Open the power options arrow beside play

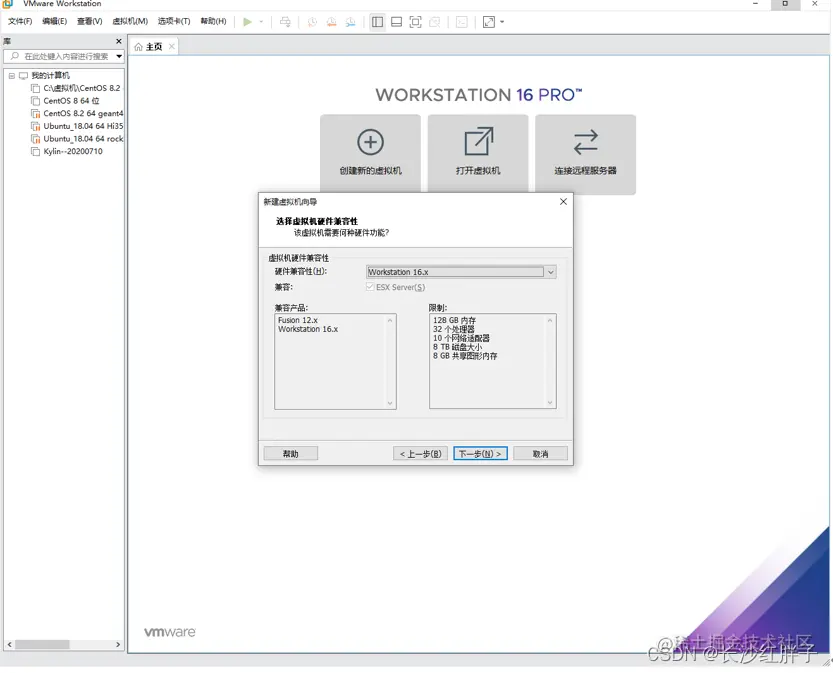pyautogui.click(x=261, y=22)
